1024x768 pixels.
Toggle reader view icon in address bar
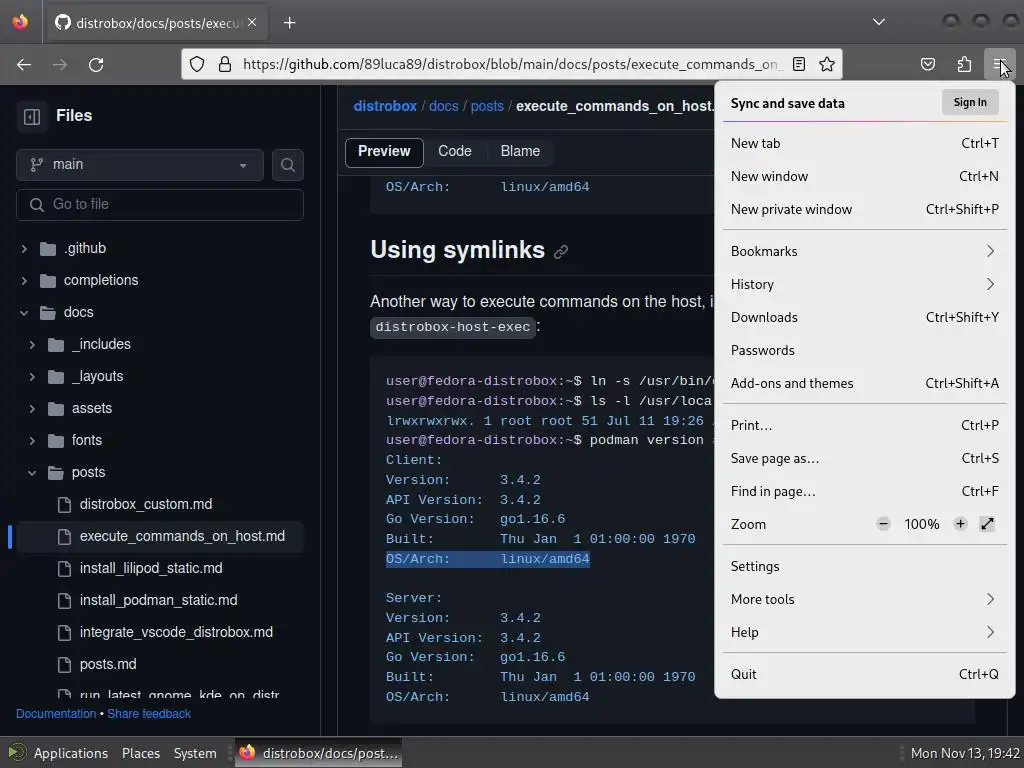coord(799,64)
